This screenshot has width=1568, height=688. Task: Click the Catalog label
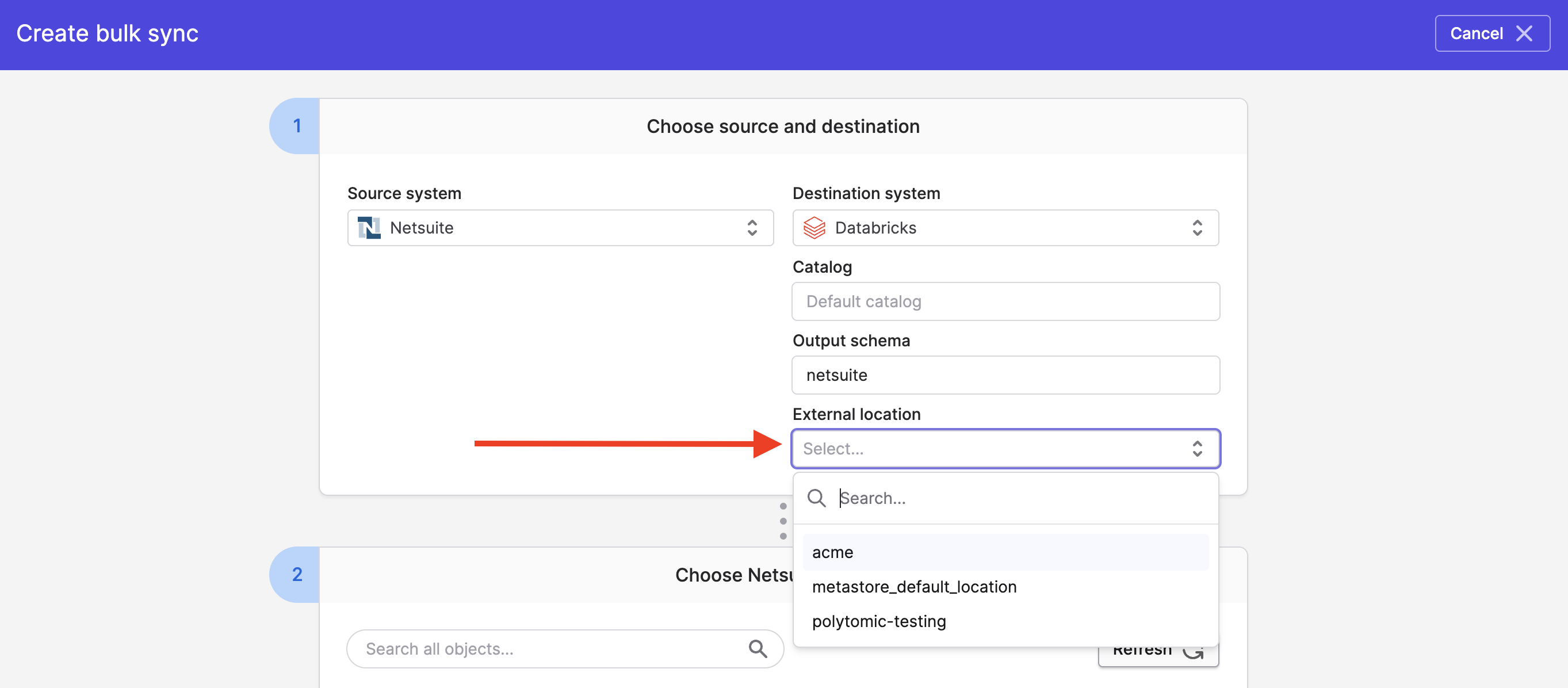coord(822,267)
